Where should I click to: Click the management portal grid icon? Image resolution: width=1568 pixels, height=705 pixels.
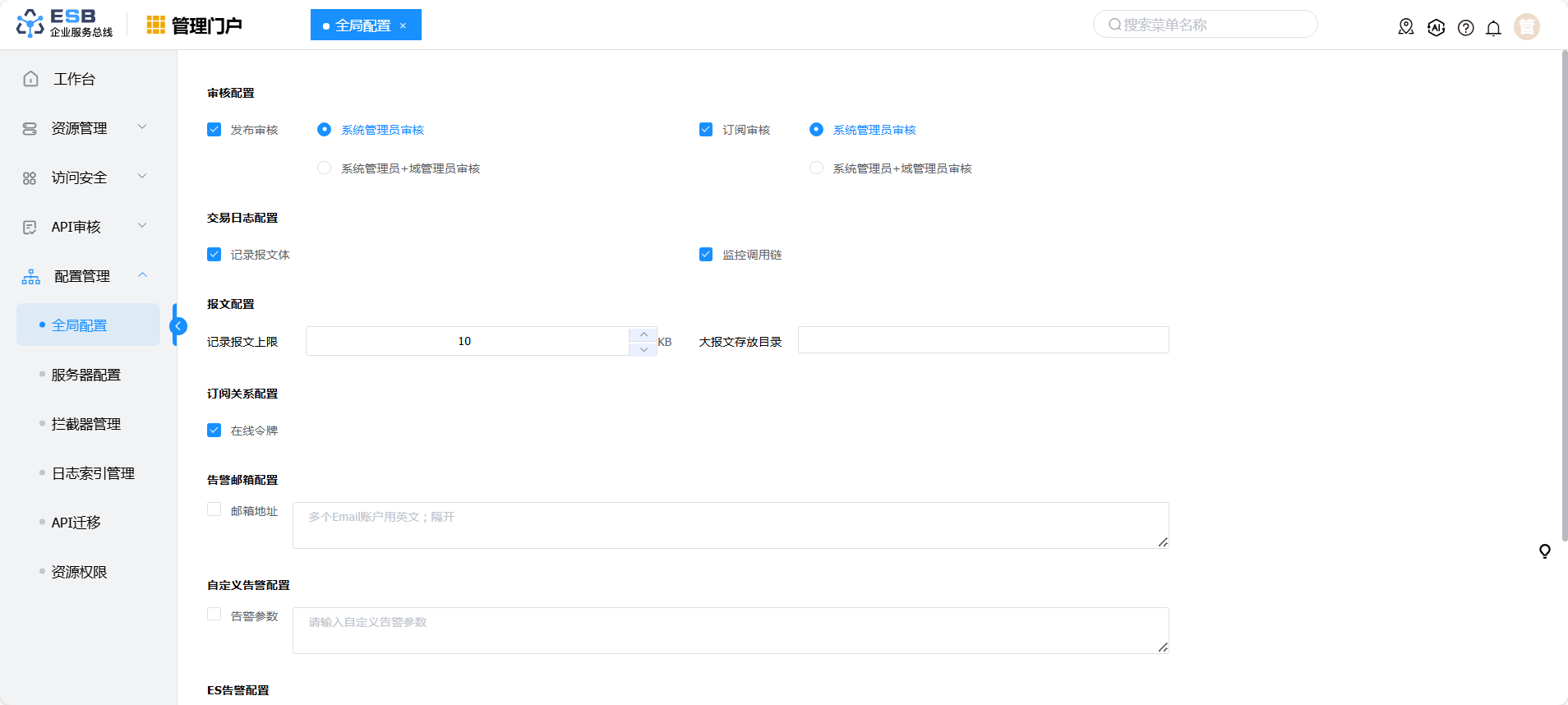(155, 25)
